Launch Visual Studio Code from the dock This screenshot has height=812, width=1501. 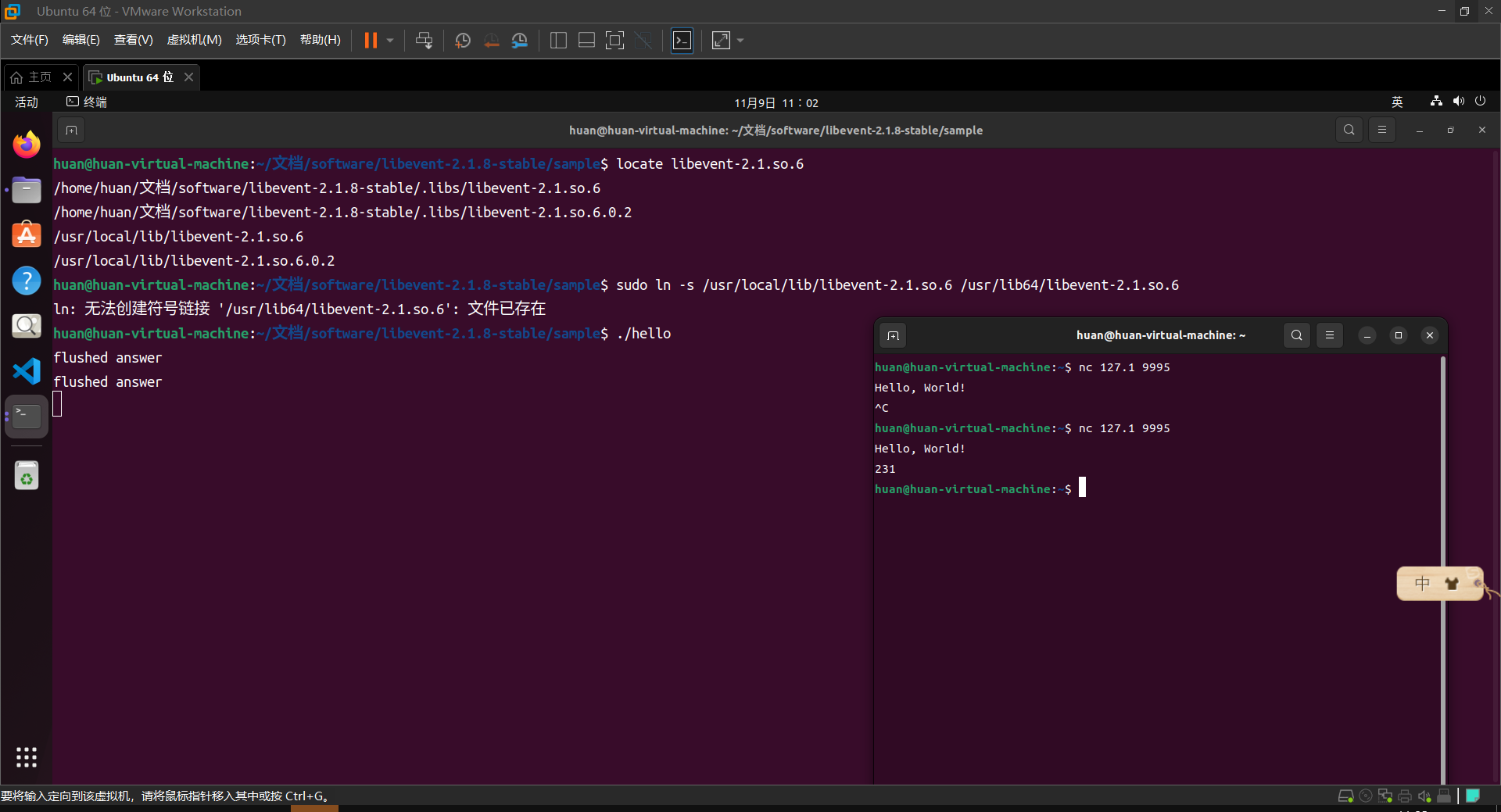point(26,371)
